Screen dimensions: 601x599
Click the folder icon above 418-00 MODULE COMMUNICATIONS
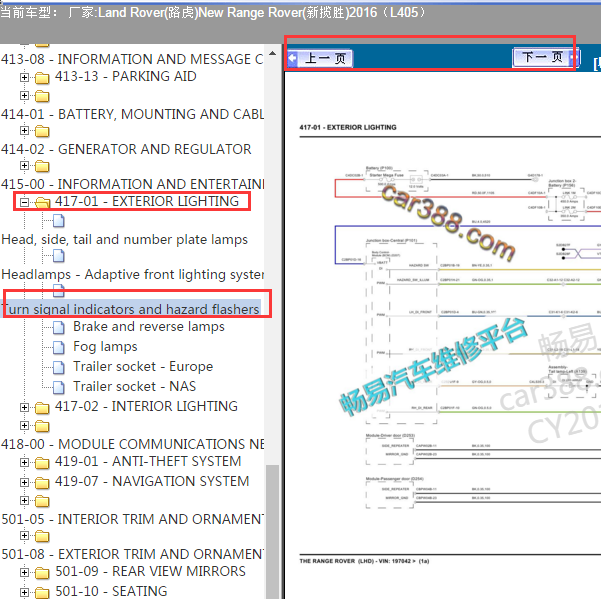pos(42,426)
